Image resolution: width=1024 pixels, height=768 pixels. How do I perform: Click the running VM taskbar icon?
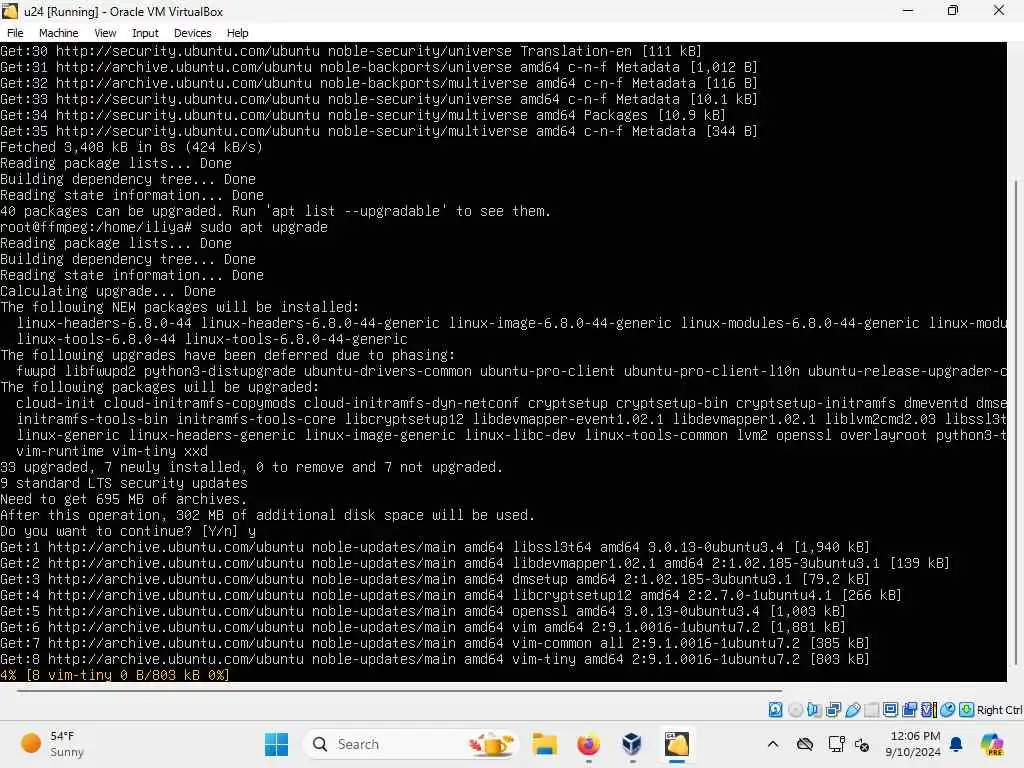click(677, 744)
